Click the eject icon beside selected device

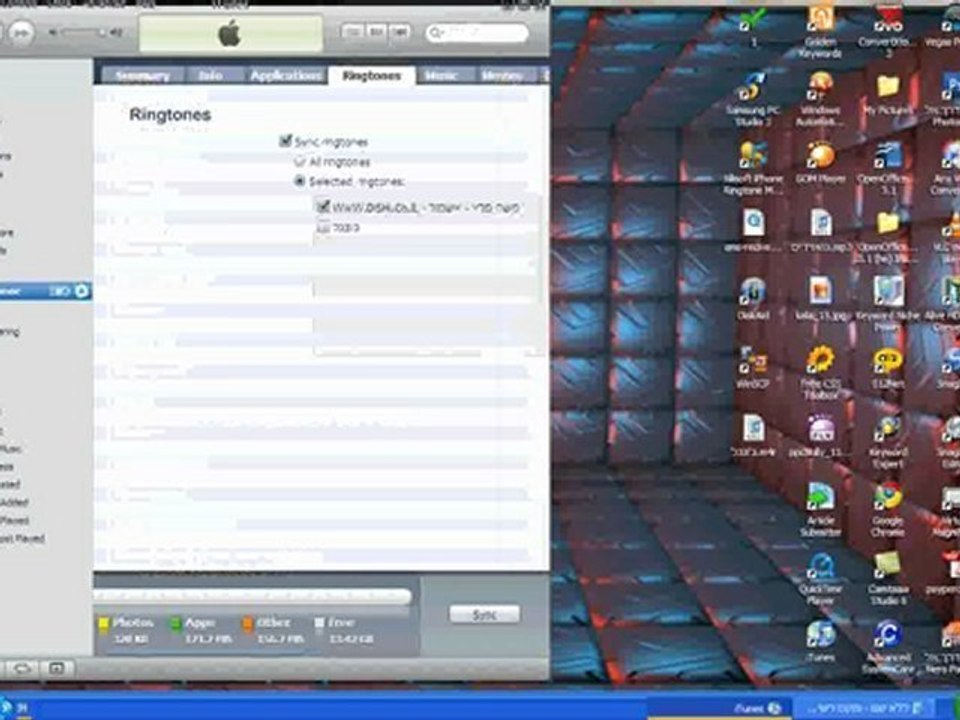point(81,291)
